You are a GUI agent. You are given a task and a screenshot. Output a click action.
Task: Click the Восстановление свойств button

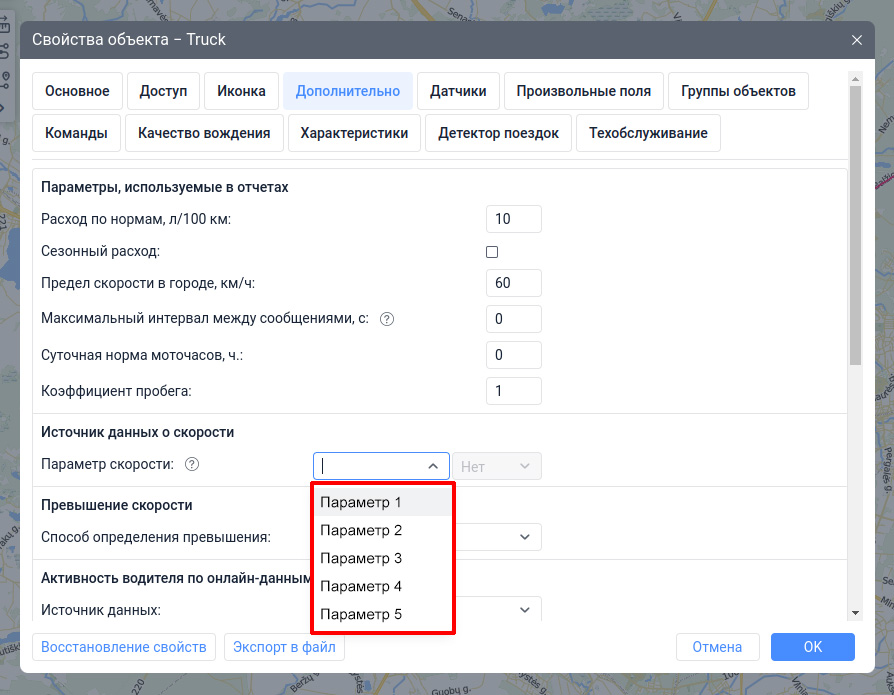(124, 647)
